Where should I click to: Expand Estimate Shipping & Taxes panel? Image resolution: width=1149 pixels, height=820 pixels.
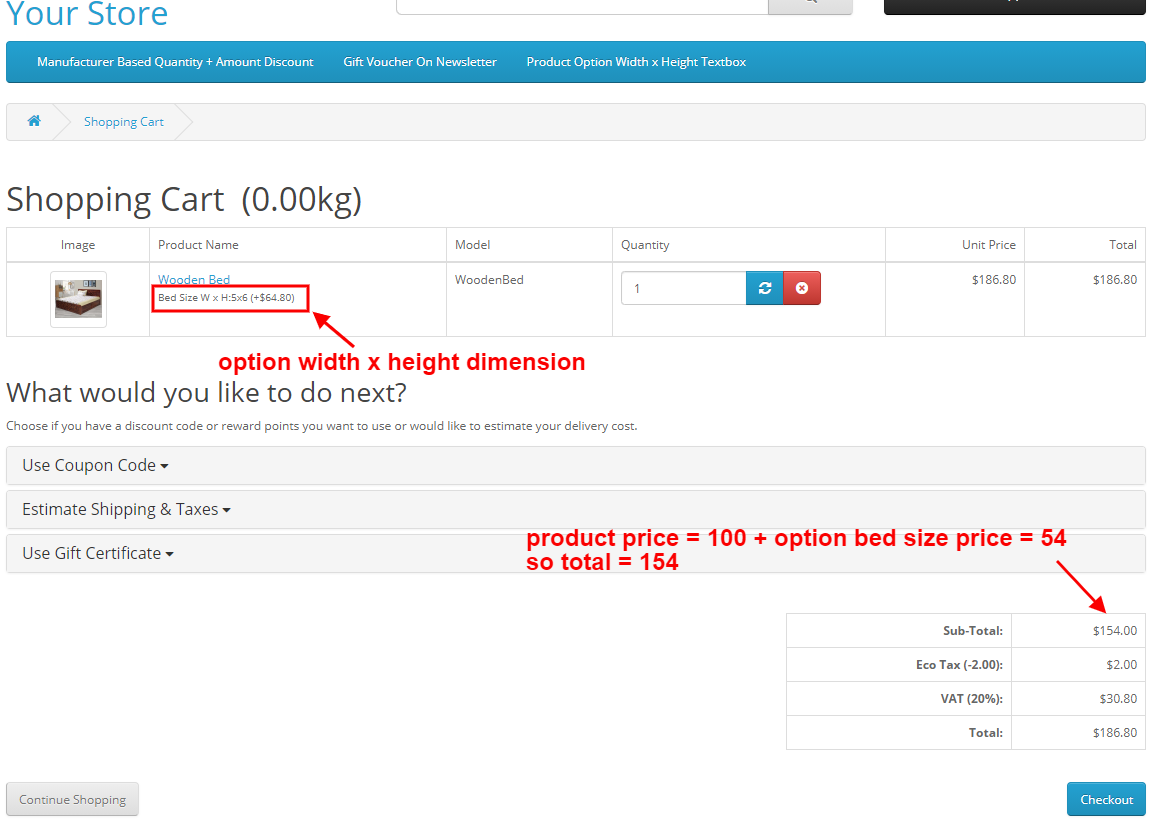pos(126,509)
